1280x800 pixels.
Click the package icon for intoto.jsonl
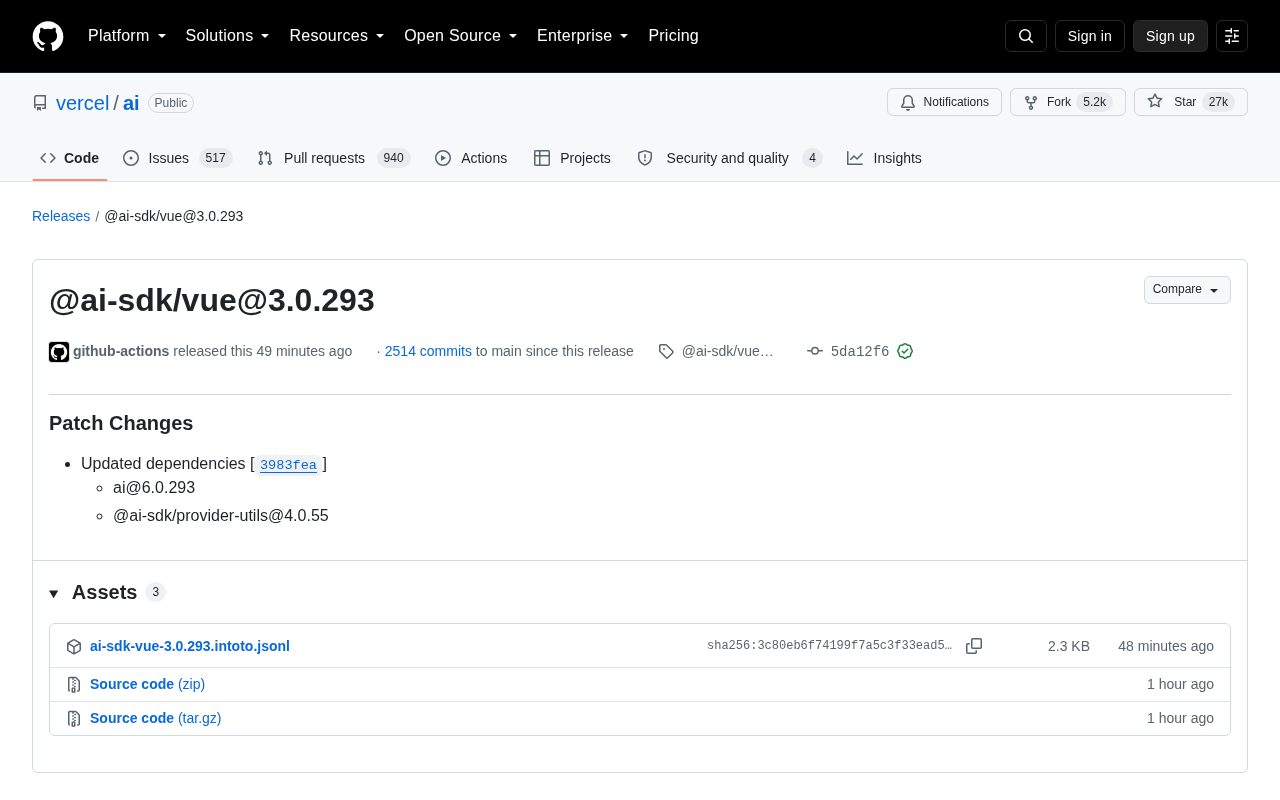coord(74,647)
